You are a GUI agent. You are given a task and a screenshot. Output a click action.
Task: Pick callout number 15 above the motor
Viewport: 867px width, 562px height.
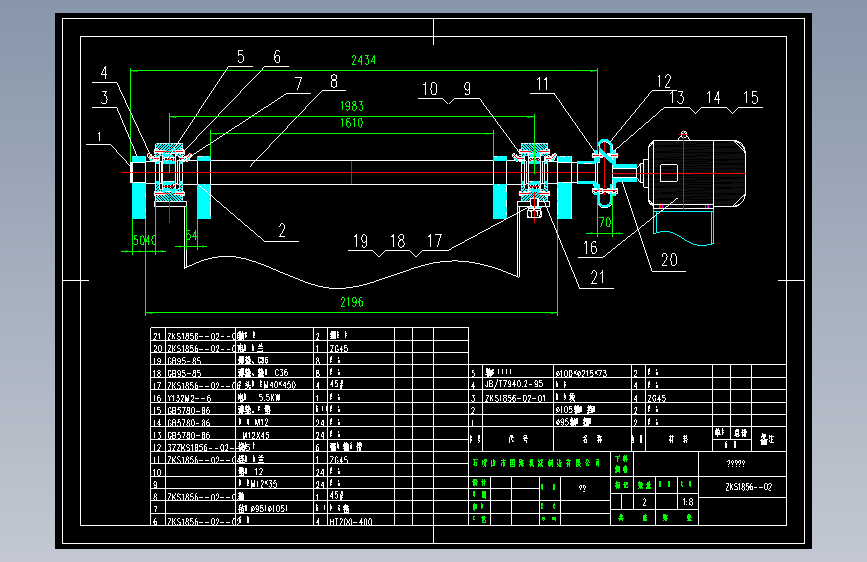pos(751,98)
